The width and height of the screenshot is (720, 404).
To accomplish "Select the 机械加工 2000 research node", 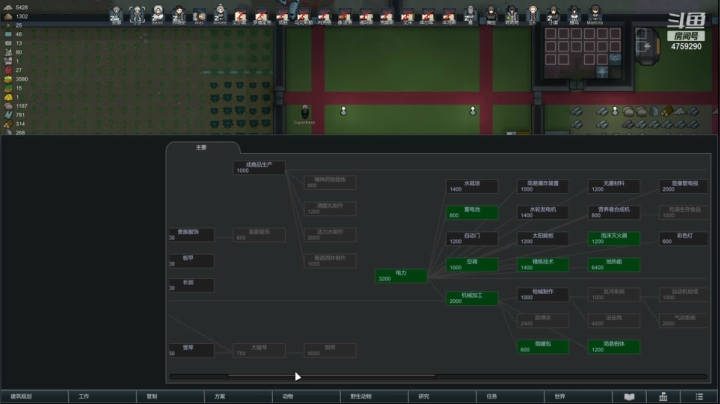I will point(472,298).
